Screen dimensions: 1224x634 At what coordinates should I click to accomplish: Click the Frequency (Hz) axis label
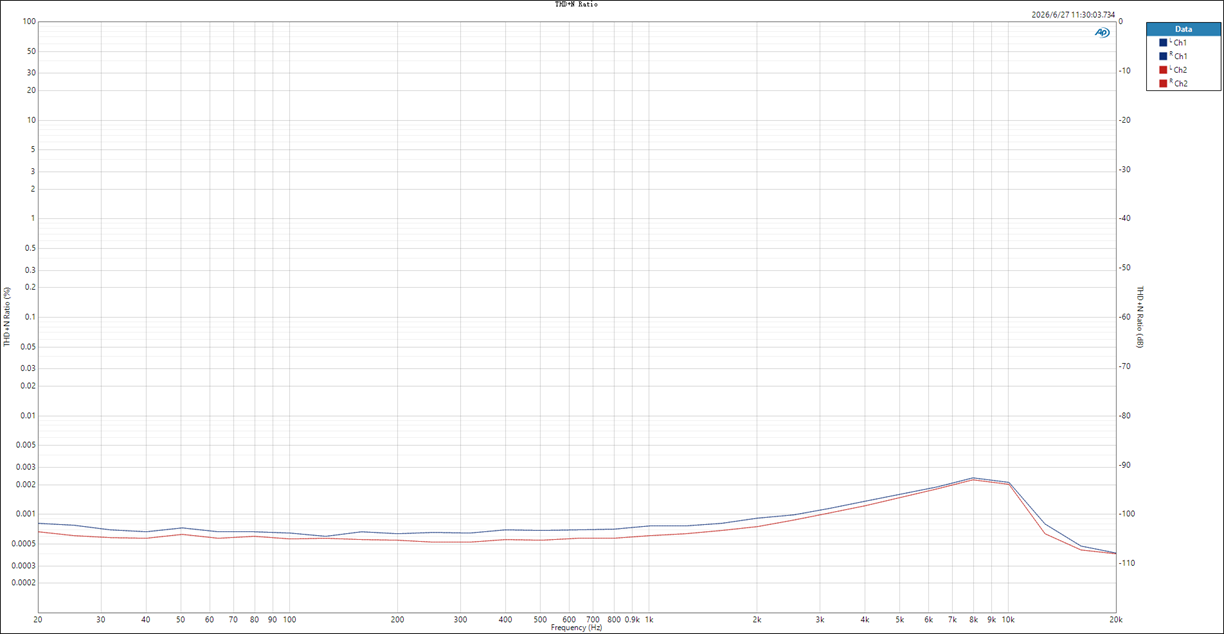(x=577, y=627)
